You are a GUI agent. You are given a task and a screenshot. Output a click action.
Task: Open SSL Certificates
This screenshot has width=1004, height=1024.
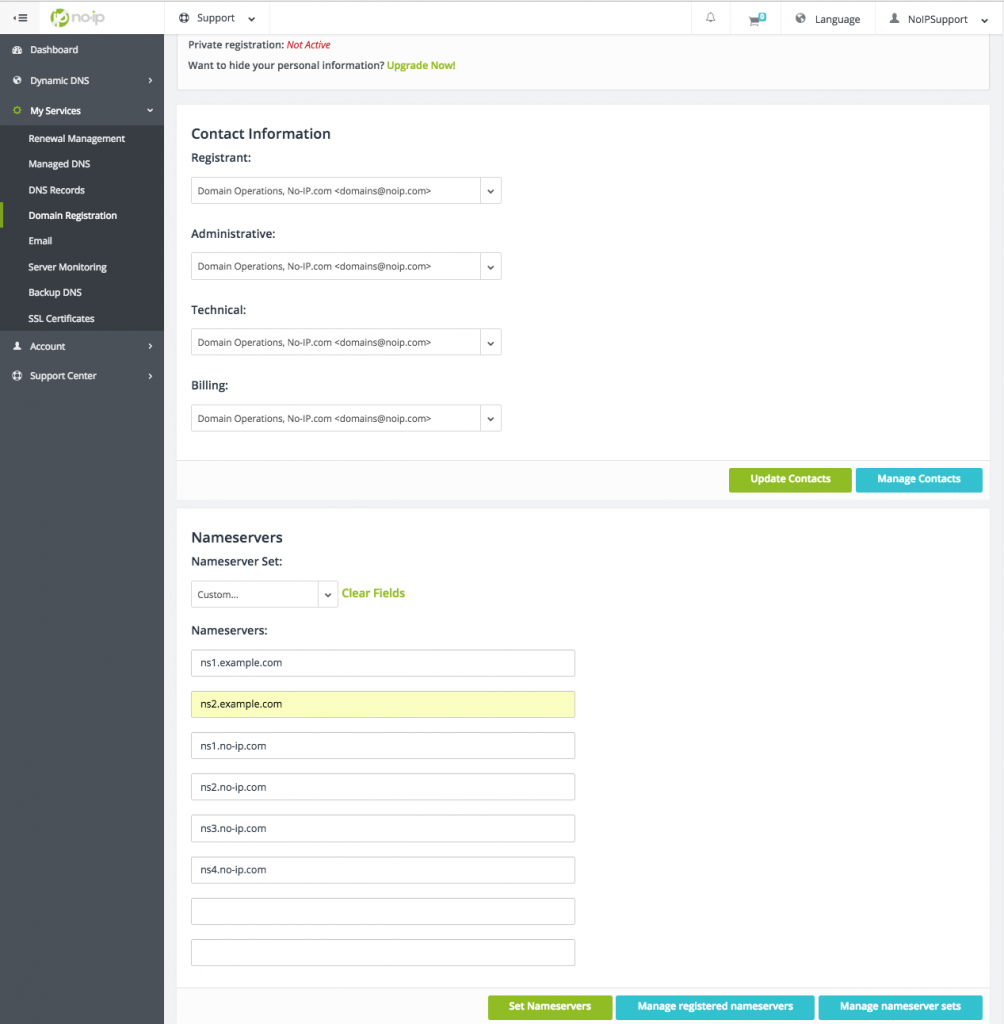point(61,319)
